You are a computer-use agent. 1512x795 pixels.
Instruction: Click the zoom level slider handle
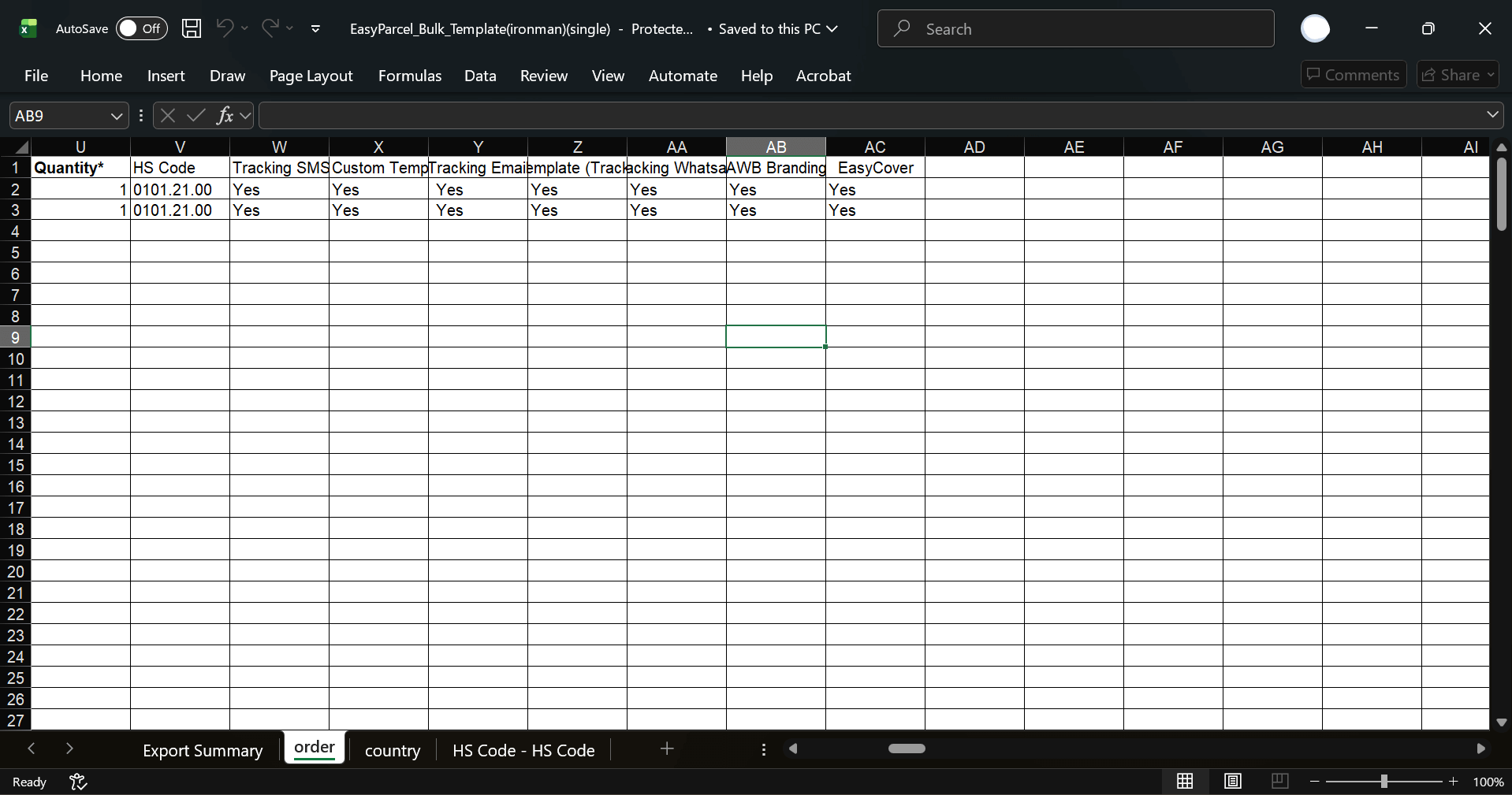pyautogui.click(x=1384, y=782)
